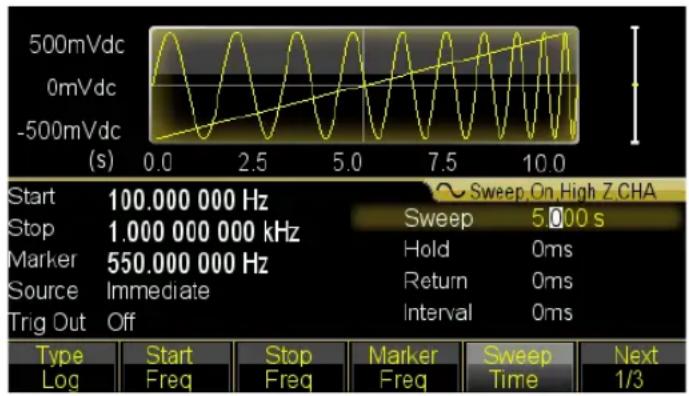689x396 pixels.
Task: Click the 7.5 time axis label
Action: (x=442, y=162)
